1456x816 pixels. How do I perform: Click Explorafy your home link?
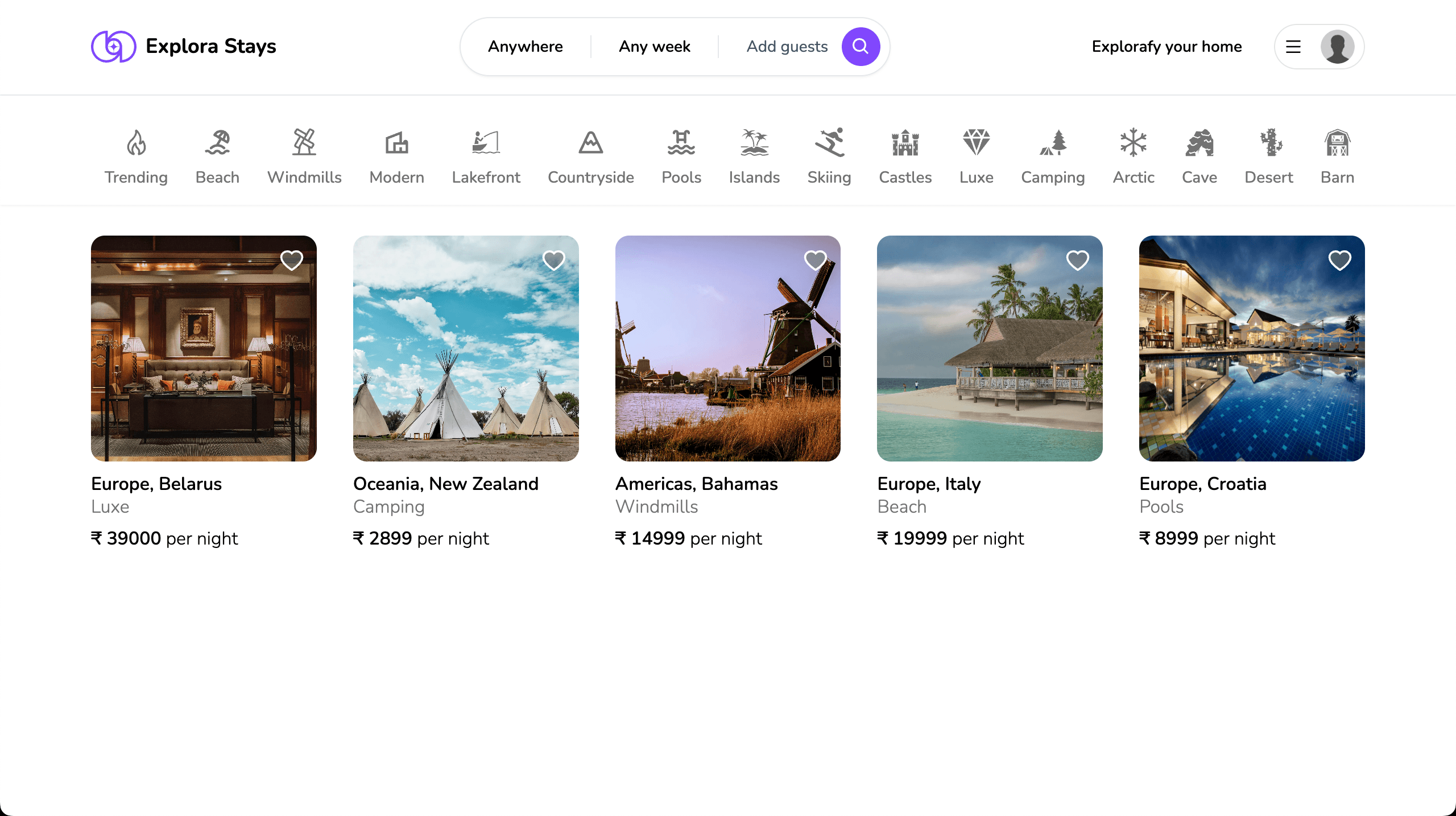tap(1167, 47)
